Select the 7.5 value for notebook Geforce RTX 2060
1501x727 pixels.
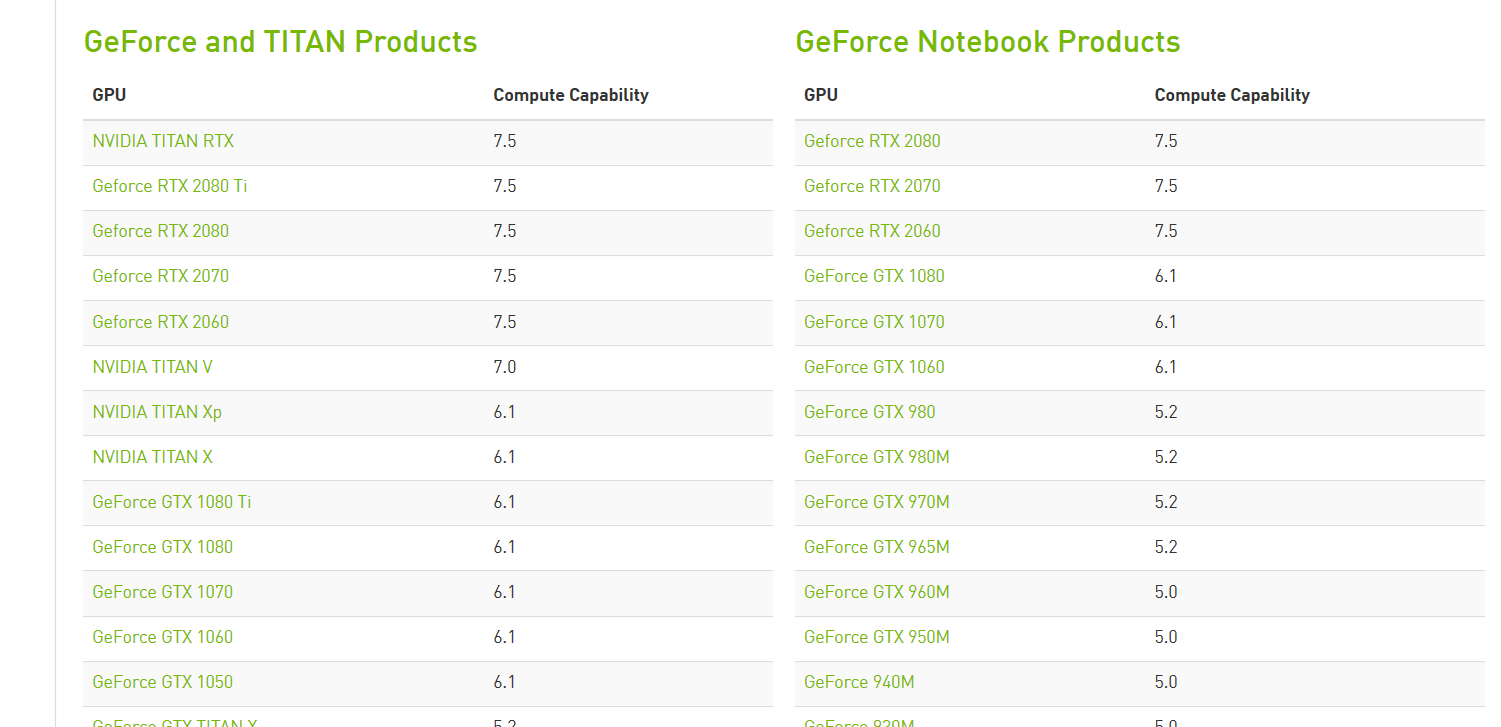point(1166,231)
